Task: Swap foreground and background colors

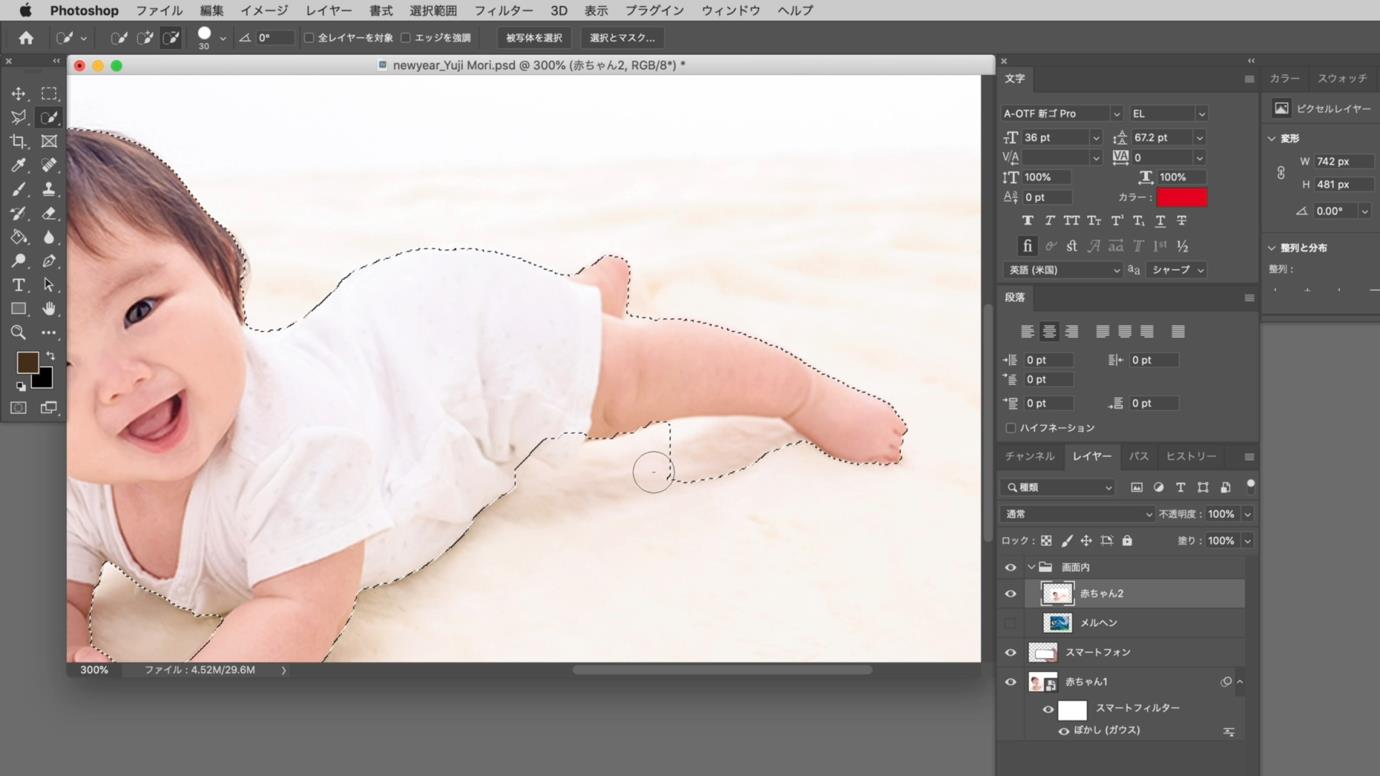Action: click(50, 356)
